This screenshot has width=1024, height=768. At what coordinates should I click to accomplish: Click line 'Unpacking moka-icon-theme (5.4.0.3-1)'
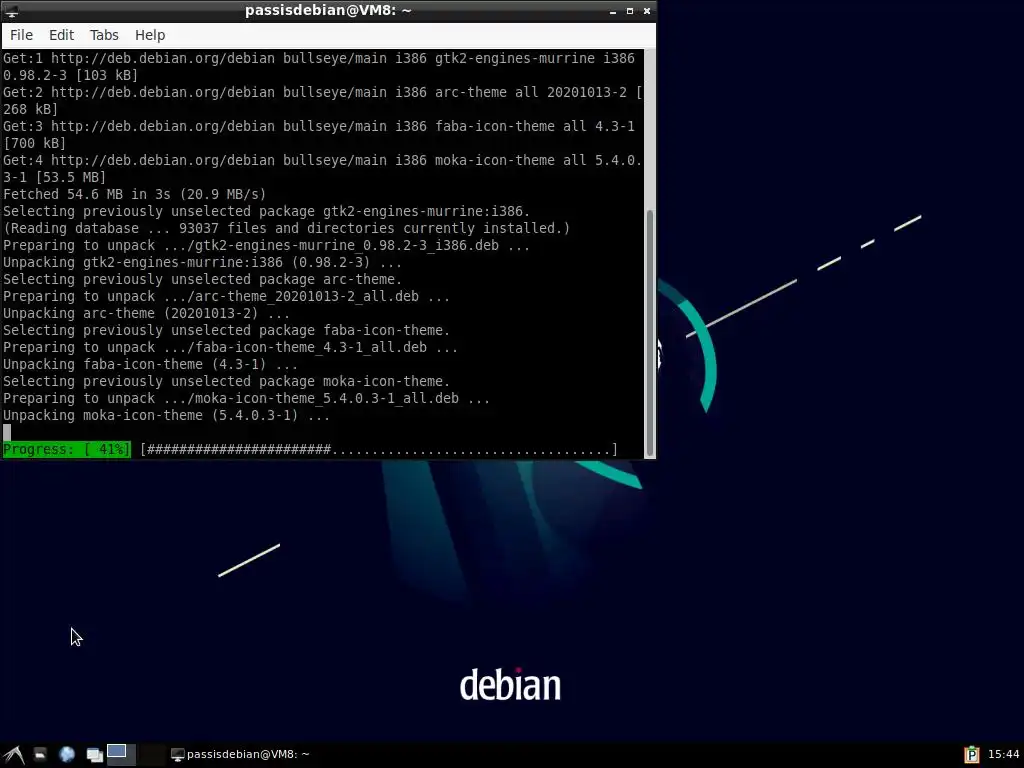(167, 415)
